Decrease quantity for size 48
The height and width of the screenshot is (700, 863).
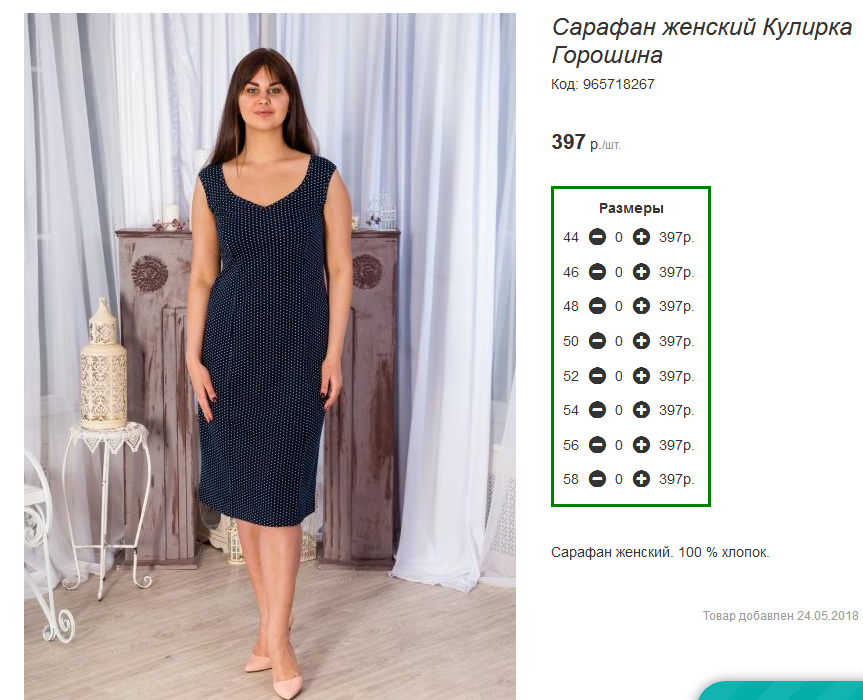click(x=597, y=306)
